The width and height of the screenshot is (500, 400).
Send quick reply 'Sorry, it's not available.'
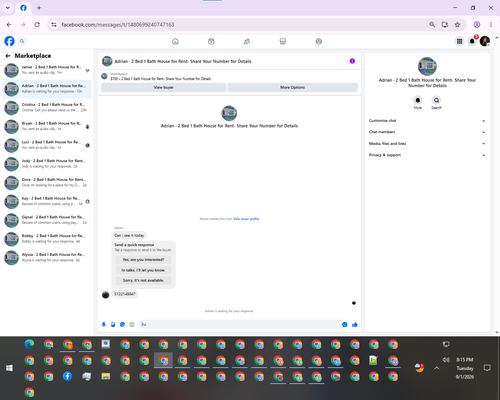[x=143, y=280]
